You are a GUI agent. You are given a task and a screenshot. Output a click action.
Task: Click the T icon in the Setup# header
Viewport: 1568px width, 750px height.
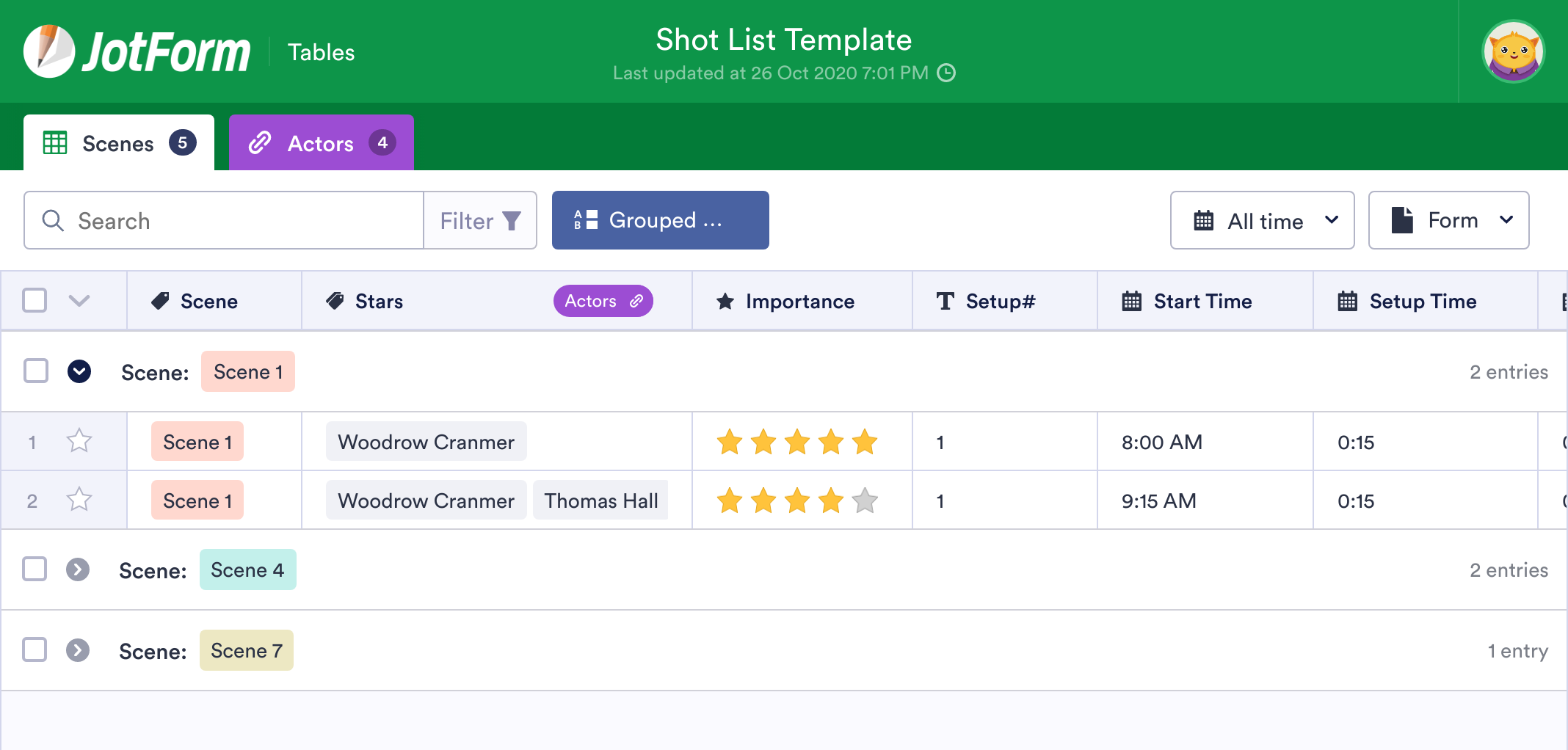[x=945, y=301]
